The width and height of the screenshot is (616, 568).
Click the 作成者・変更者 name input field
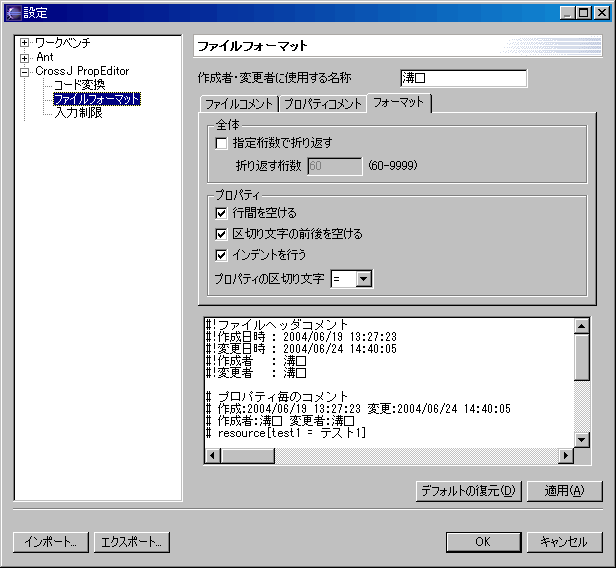tap(464, 78)
